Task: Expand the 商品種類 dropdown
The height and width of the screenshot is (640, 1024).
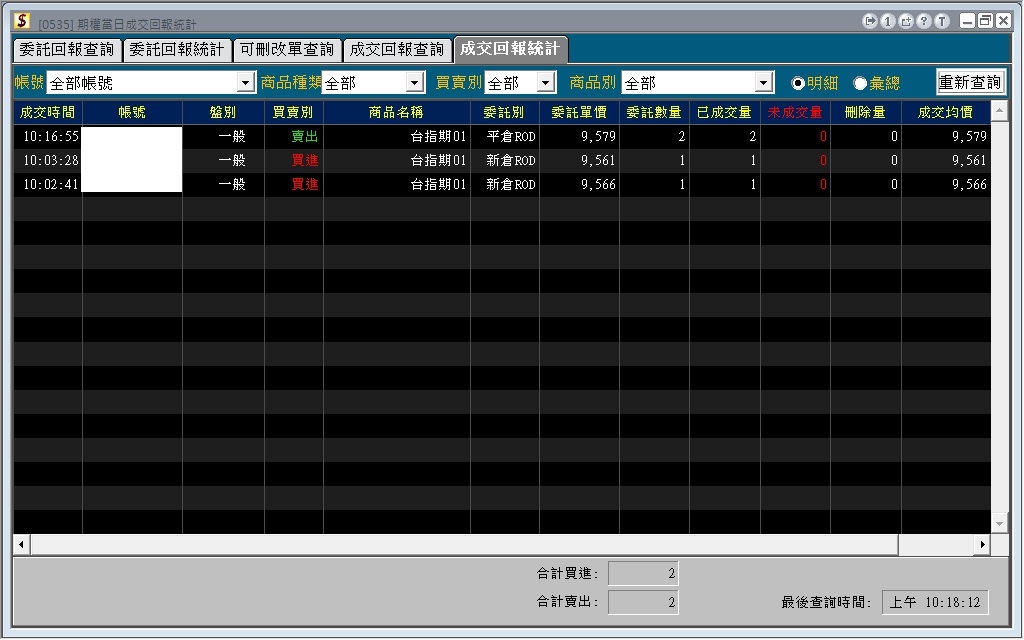Action: (x=415, y=83)
